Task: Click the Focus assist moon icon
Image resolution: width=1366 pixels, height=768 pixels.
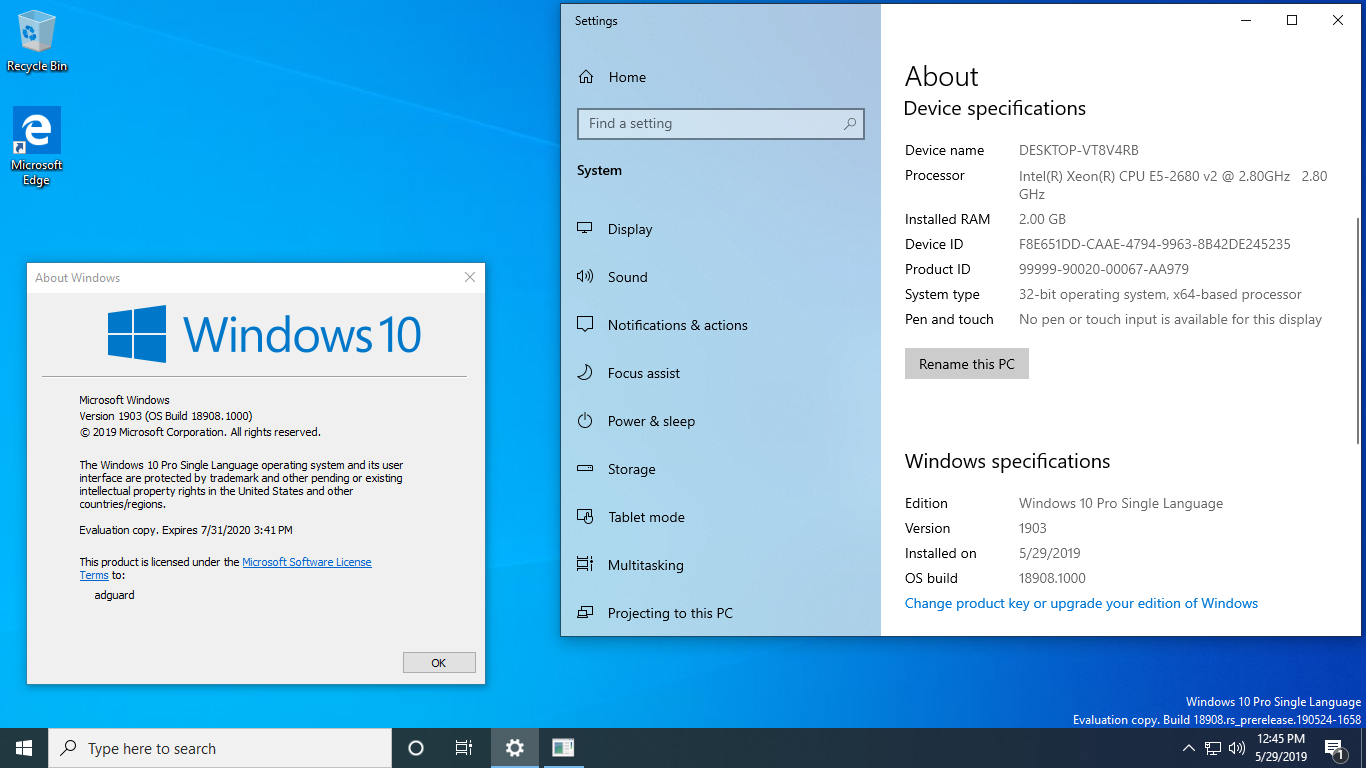Action: point(585,373)
